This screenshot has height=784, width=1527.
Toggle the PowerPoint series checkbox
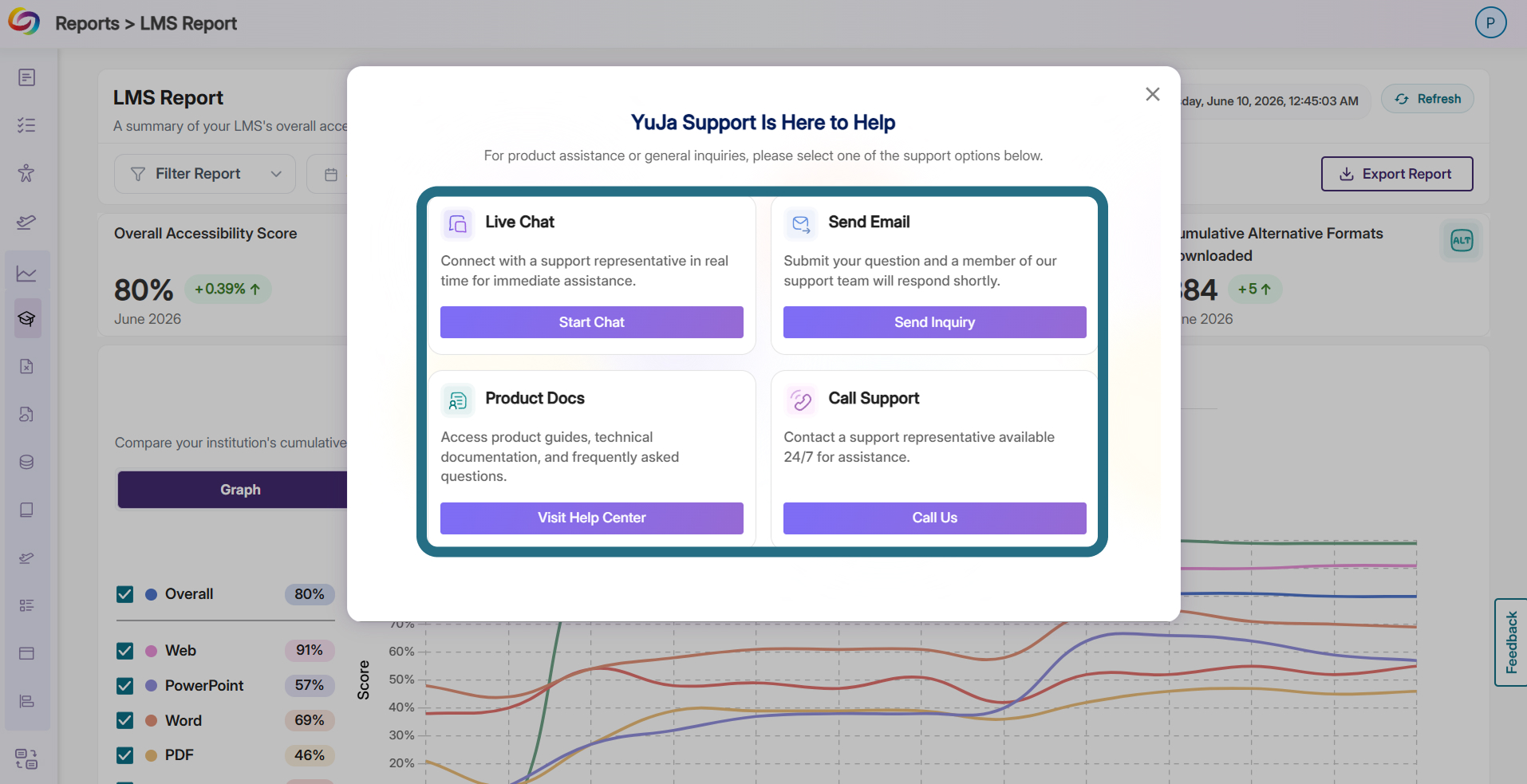[125, 686]
